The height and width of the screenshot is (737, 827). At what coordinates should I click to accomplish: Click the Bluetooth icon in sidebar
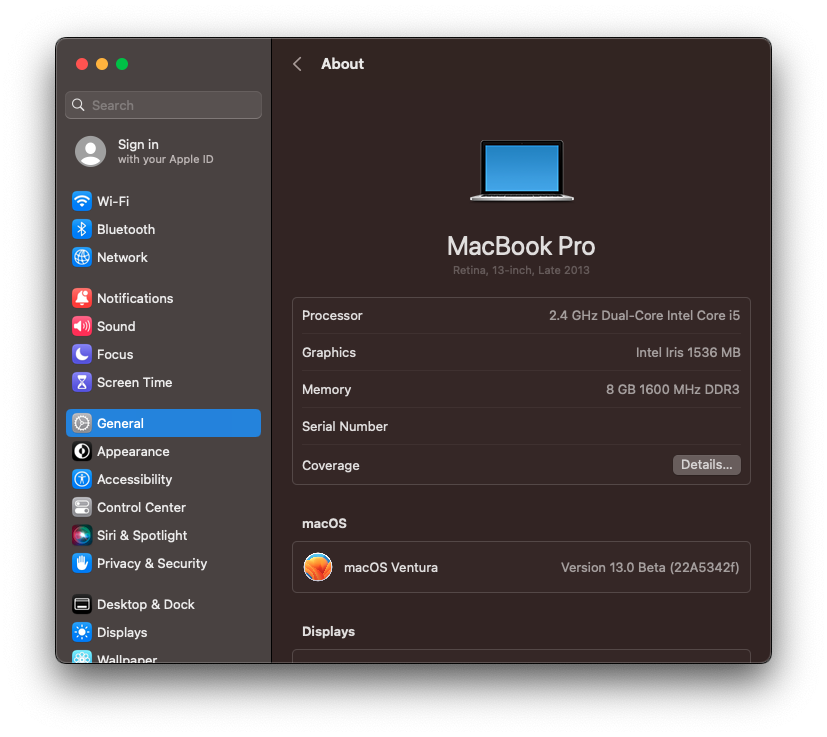(82, 229)
